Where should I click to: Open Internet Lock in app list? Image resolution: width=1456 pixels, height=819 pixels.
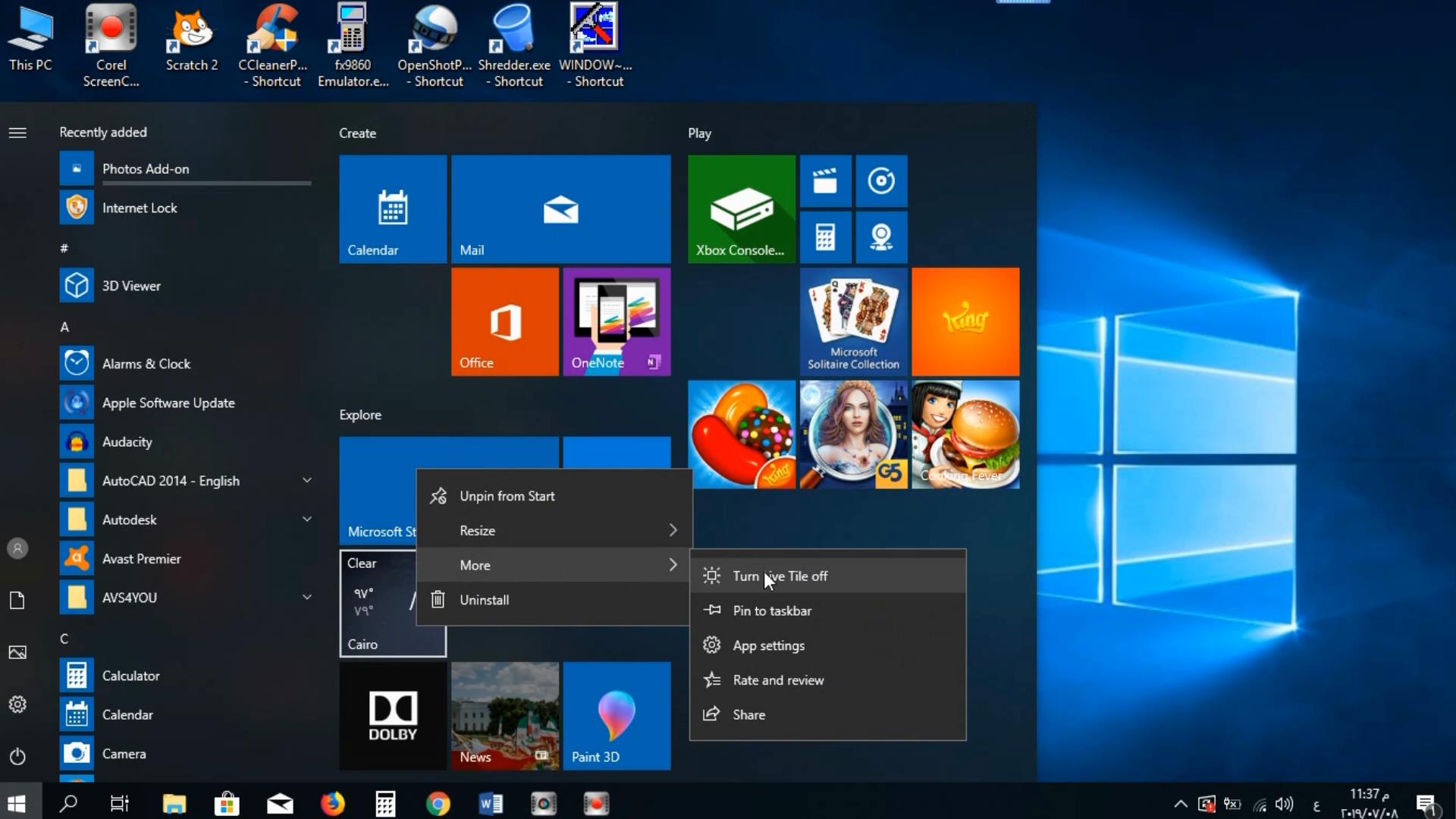(x=186, y=208)
